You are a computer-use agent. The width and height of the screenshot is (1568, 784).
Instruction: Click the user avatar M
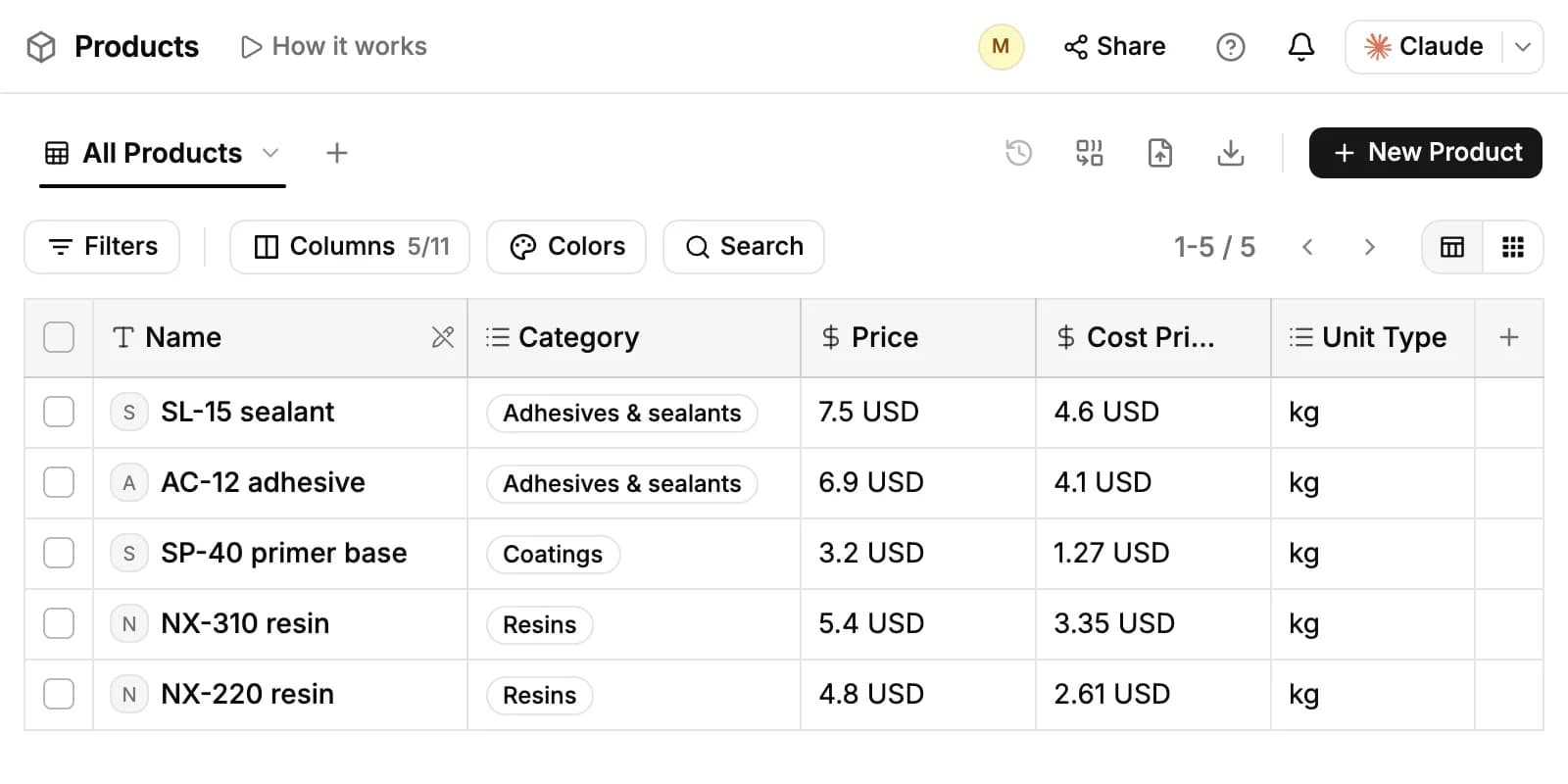[x=1001, y=46]
